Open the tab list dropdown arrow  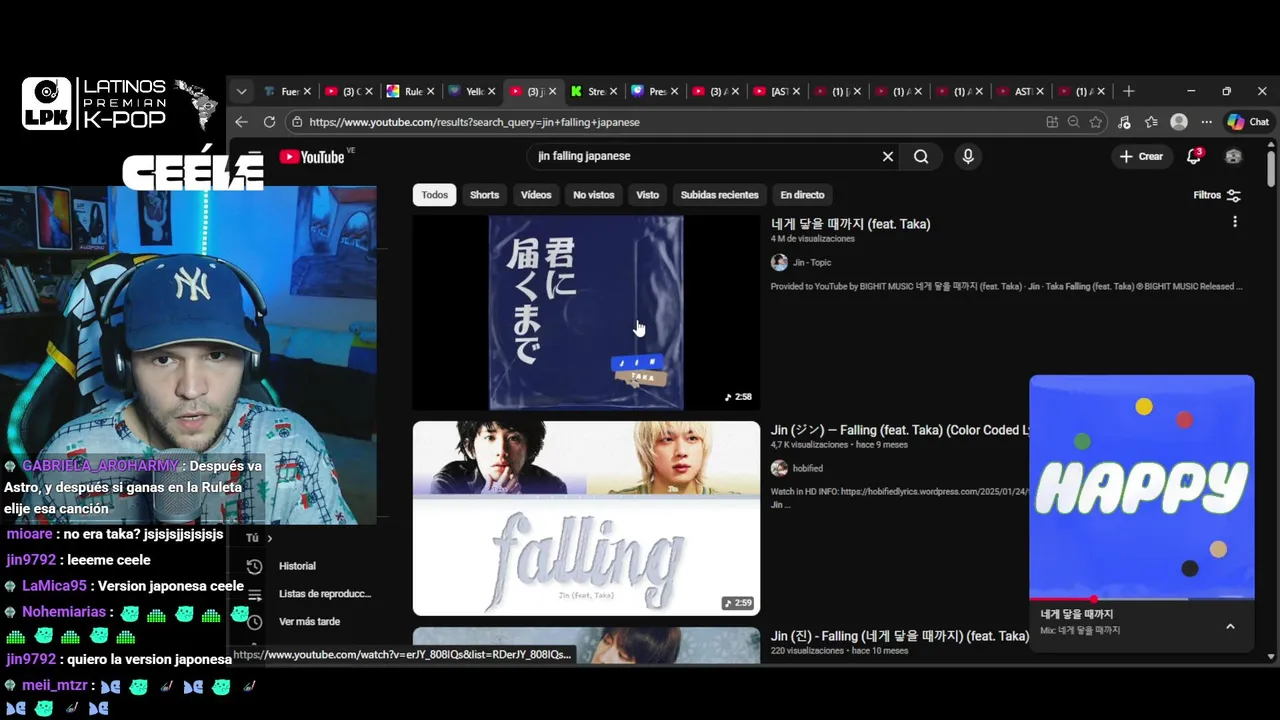pyautogui.click(x=241, y=91)
